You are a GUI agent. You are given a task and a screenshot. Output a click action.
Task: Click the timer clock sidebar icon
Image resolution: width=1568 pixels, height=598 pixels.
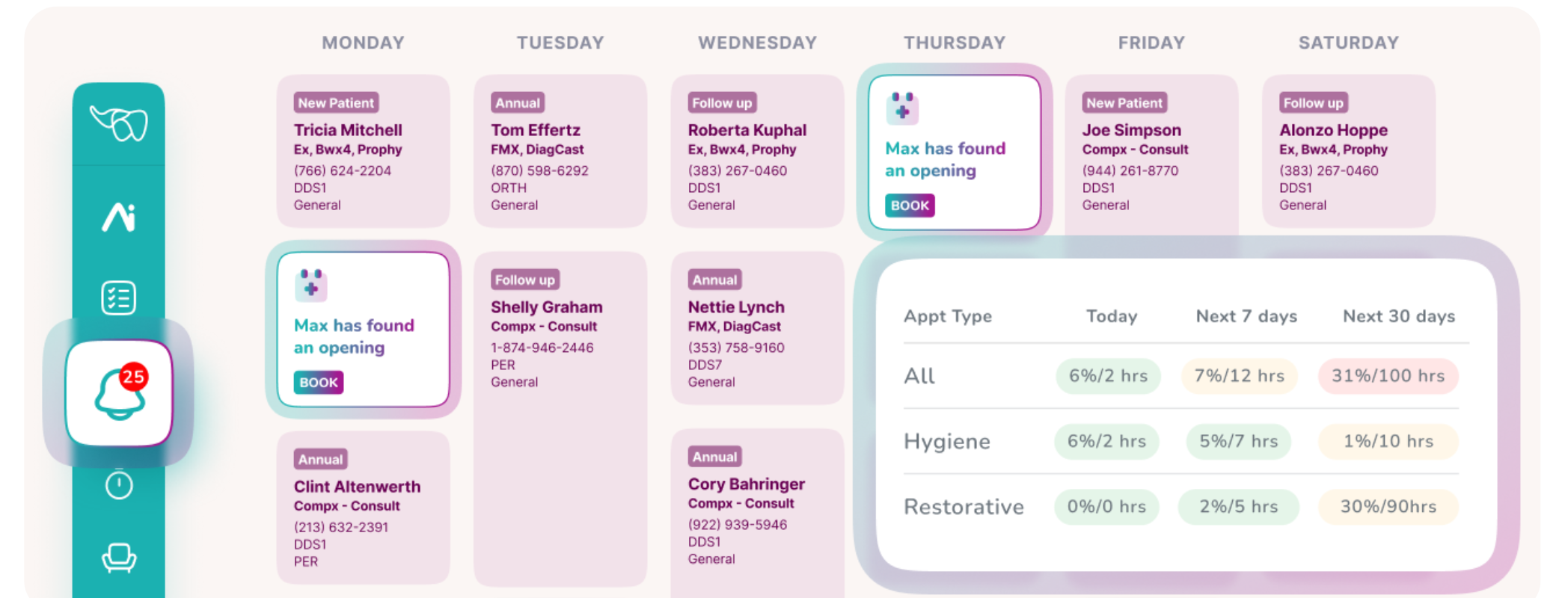119,485
